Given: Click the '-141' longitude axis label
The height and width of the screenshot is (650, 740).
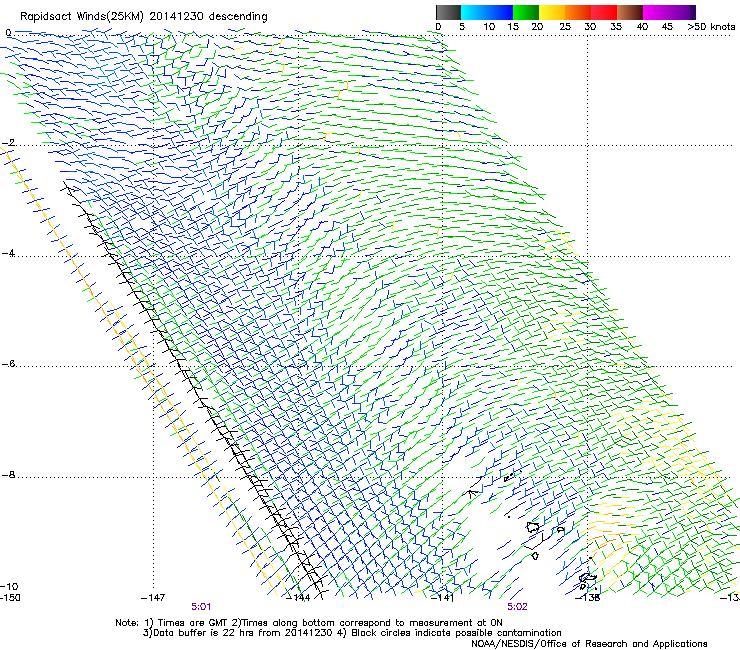Looking at the screenshot, I should coord(443,598).
